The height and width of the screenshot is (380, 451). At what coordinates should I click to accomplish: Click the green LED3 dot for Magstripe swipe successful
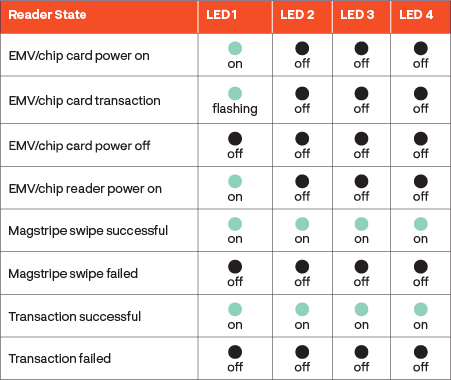[361, 224]
